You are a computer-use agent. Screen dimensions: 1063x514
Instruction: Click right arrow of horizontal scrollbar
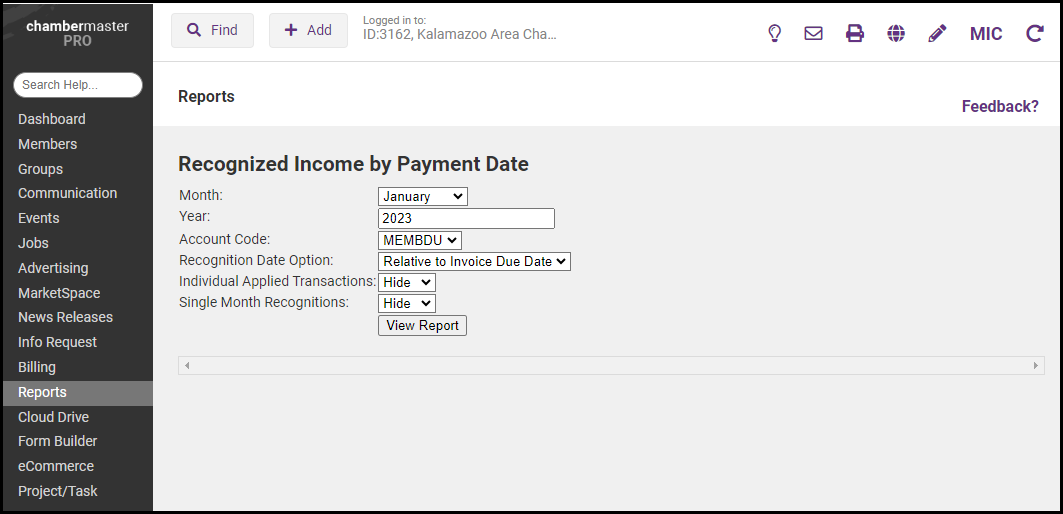1036,366
